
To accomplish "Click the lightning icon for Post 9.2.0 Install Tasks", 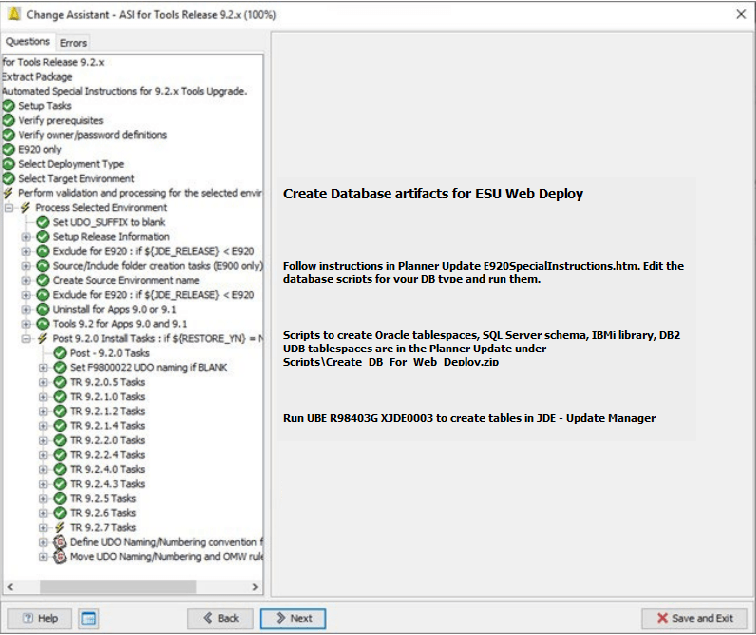I will pos(43,338).
